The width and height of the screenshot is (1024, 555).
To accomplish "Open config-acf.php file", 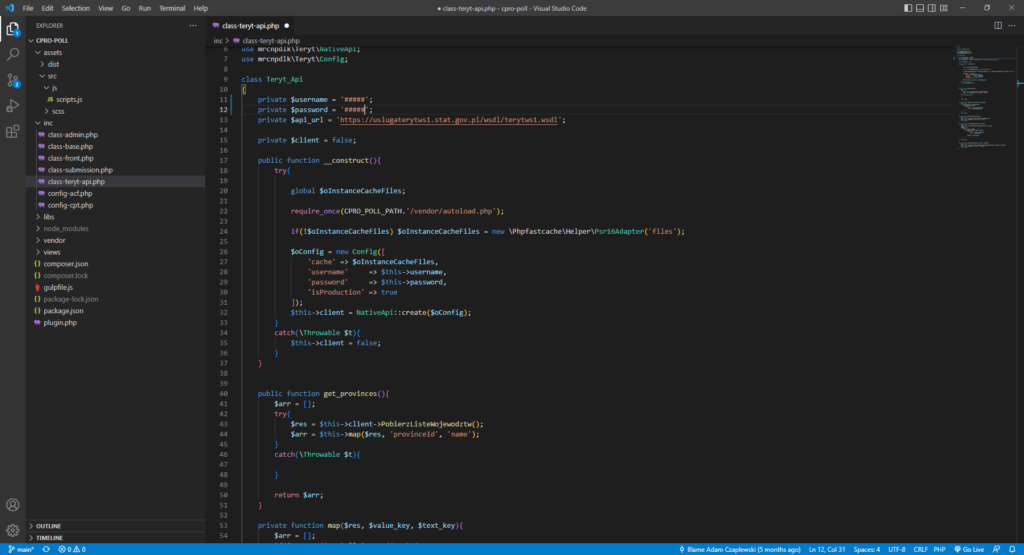I will 116,193.
